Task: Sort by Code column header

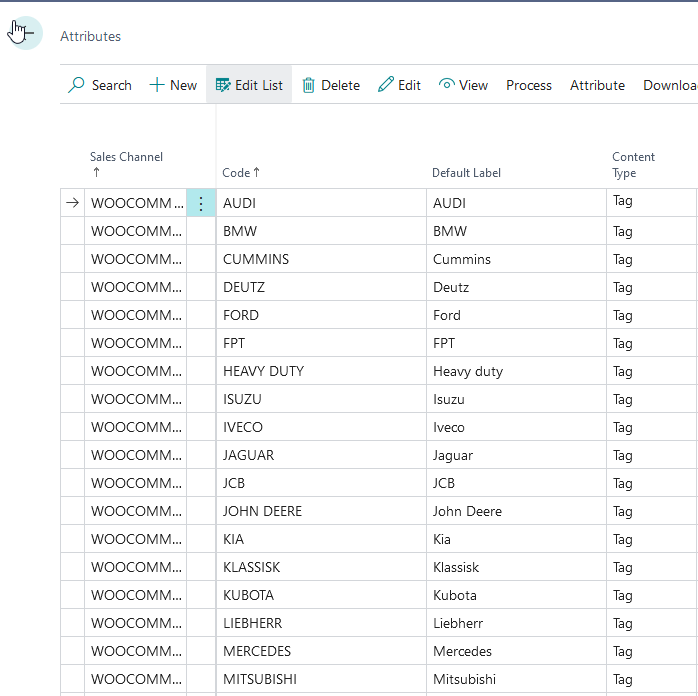Action: click(x=241, y=173)
